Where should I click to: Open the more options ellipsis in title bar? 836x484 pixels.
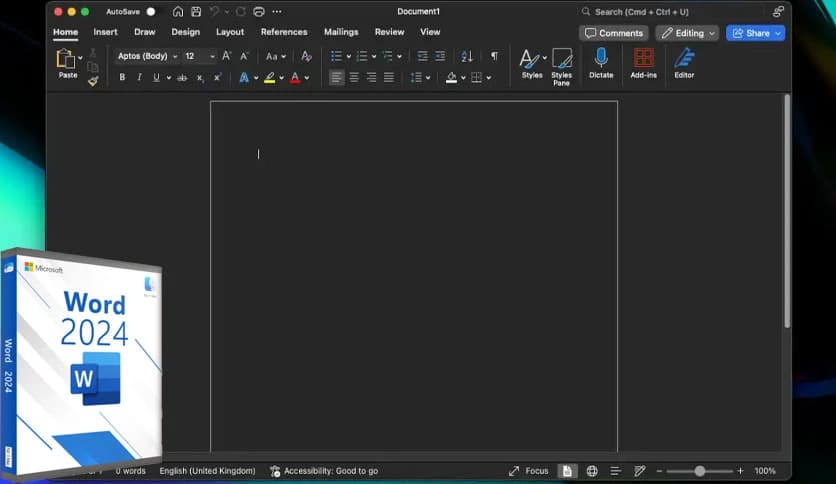click(x=277, y=12)
